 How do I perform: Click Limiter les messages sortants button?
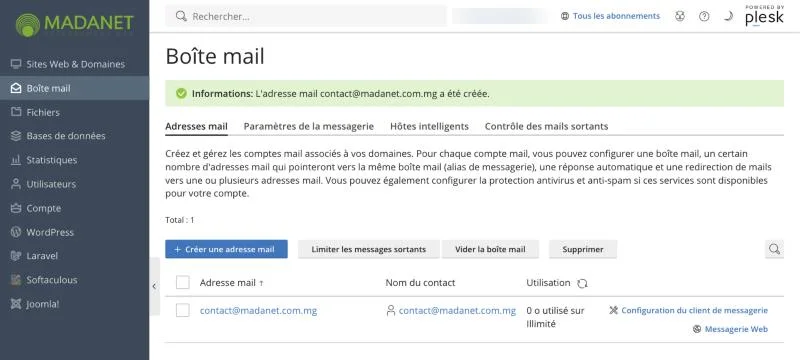tap(368, 249)
